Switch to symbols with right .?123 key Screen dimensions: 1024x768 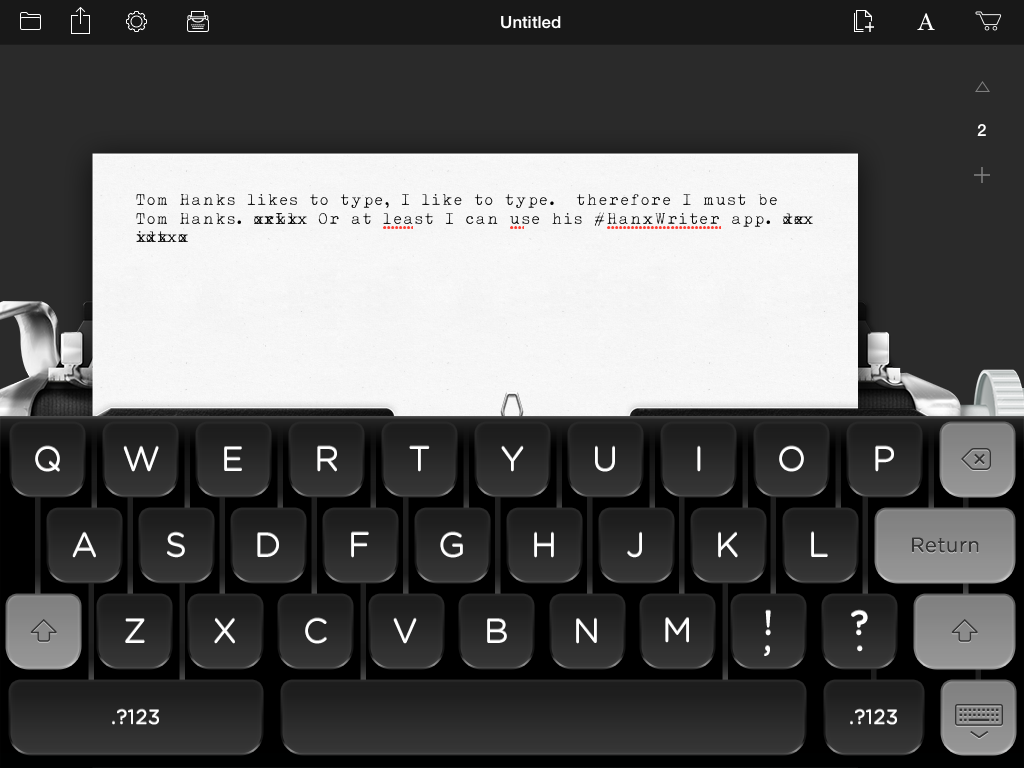(x=873, y=717)
